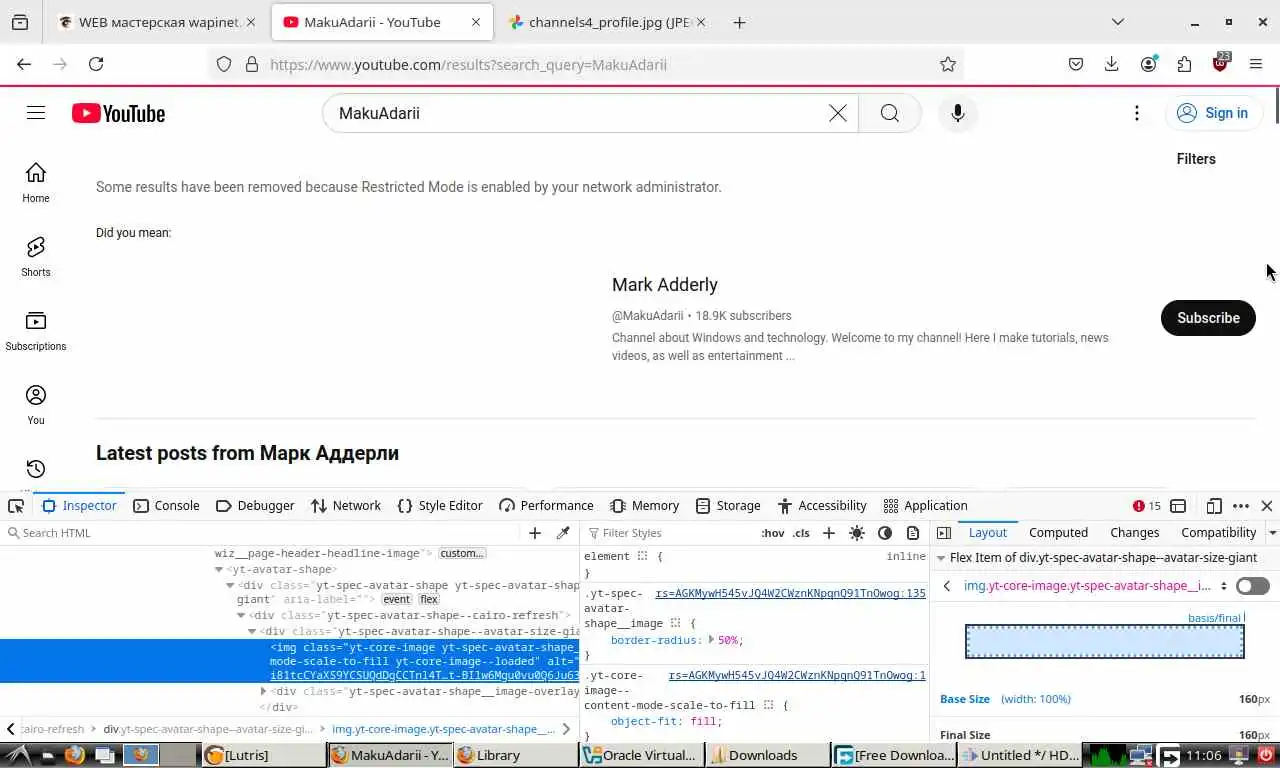List all browser tabs dropdown

(x=1118, y=22)
